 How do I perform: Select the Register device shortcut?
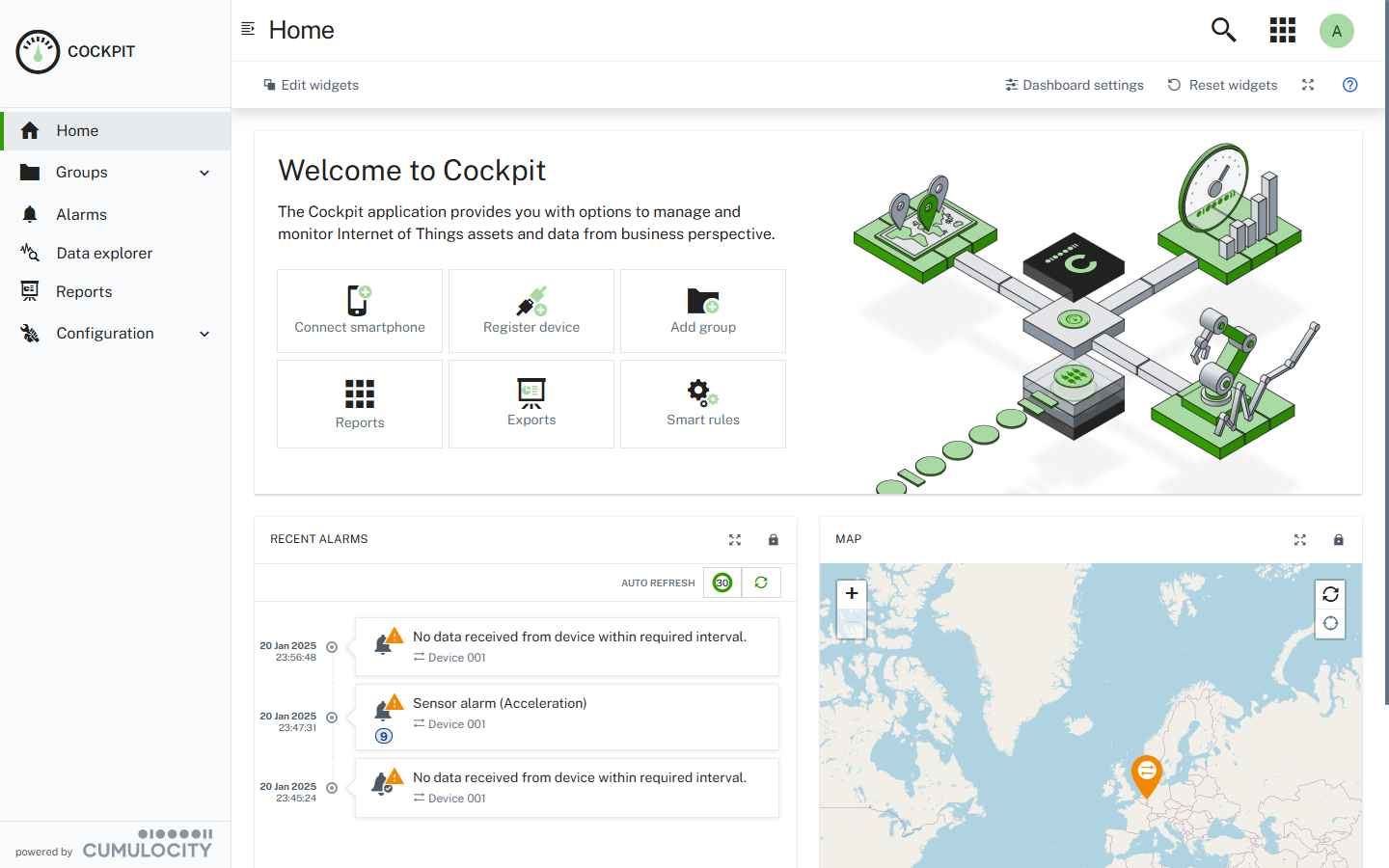pos(531,311)
